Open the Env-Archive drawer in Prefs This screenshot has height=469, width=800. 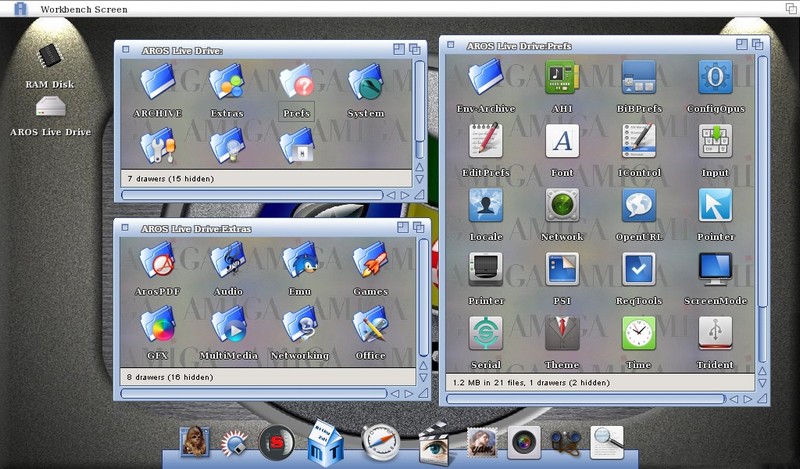(x=486, y=77)
